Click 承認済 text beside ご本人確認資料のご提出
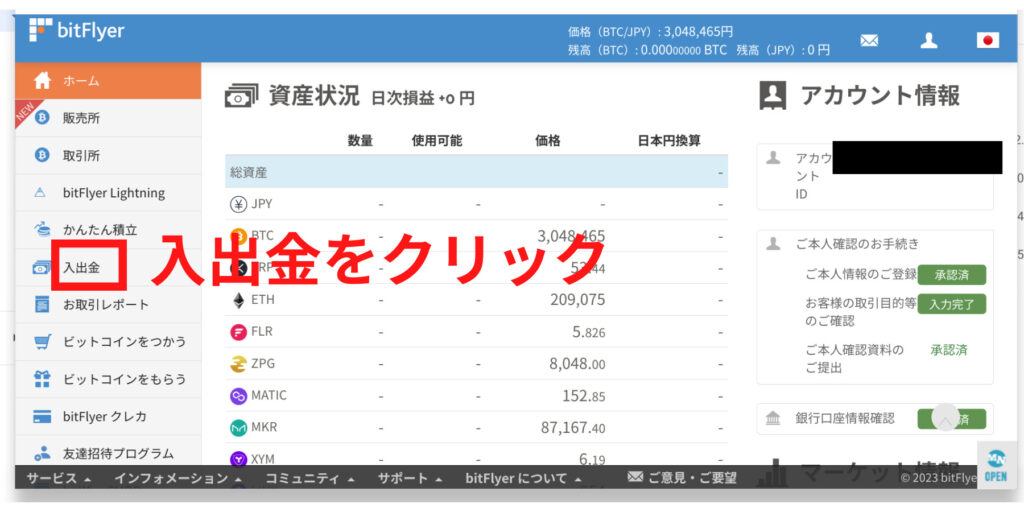 point(949,350)
